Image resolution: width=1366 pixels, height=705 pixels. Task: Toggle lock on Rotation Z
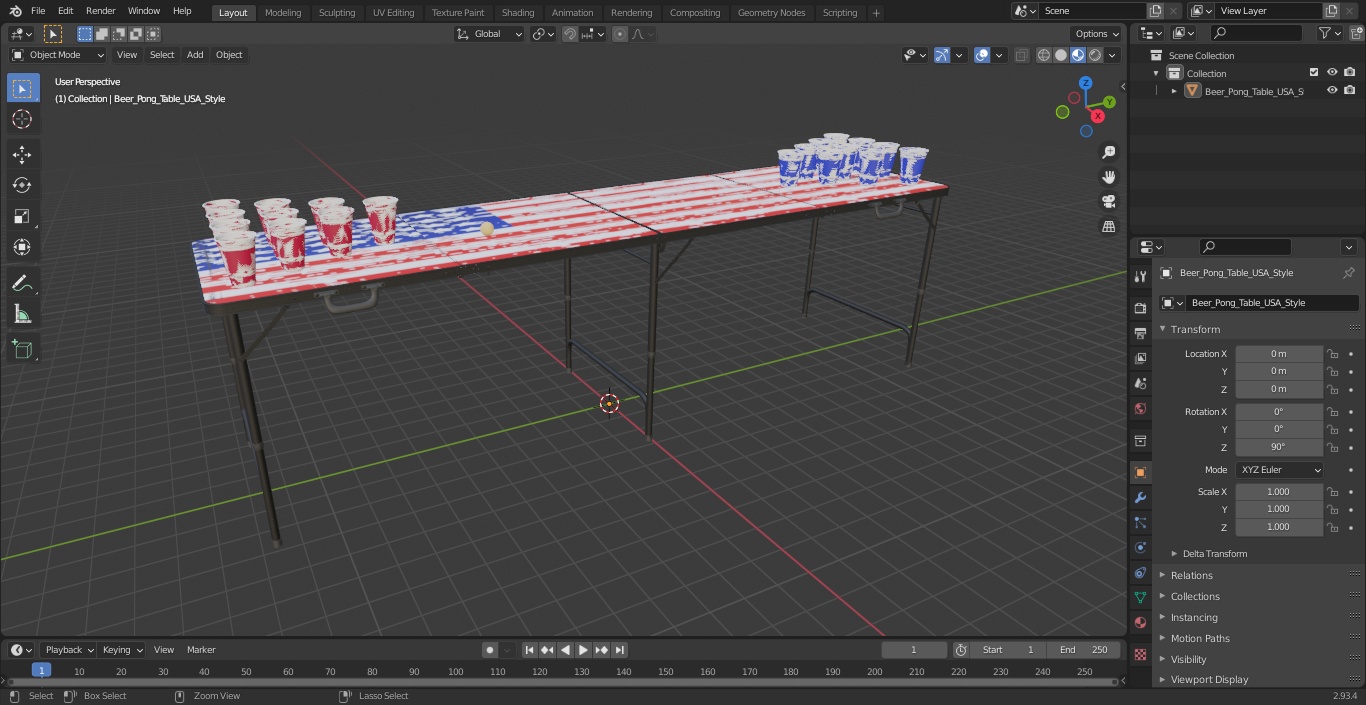[1332, 447]
